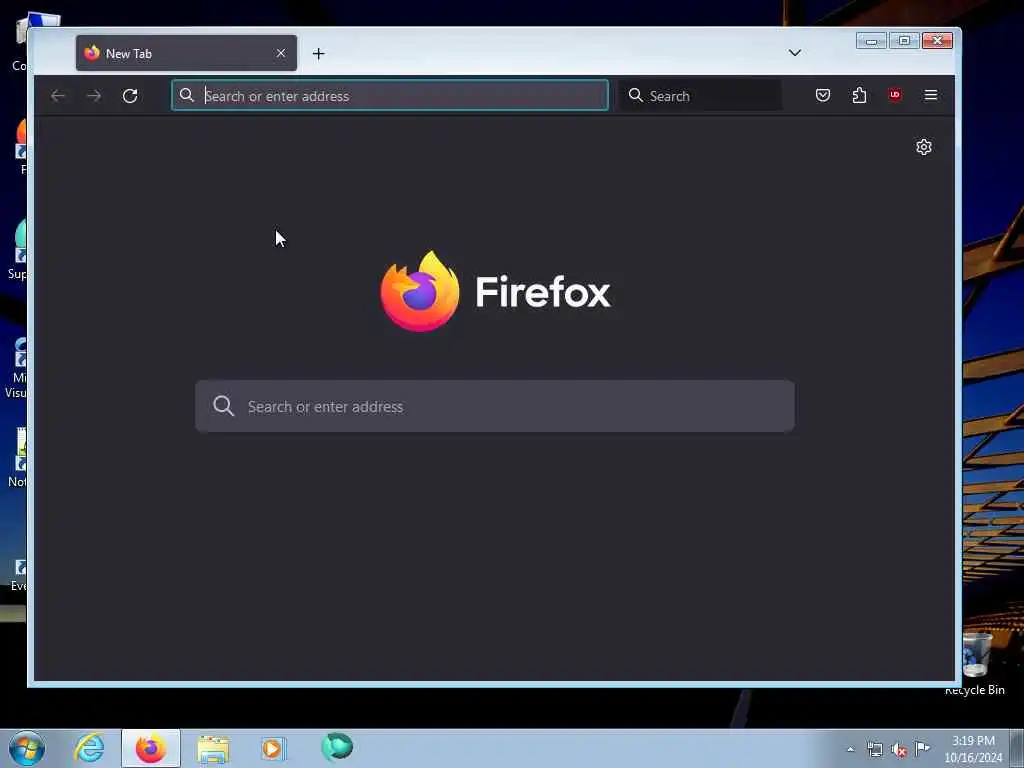Open the new tab personalize gear
This screenshot has width=1024, height=768.
point(923,147)
